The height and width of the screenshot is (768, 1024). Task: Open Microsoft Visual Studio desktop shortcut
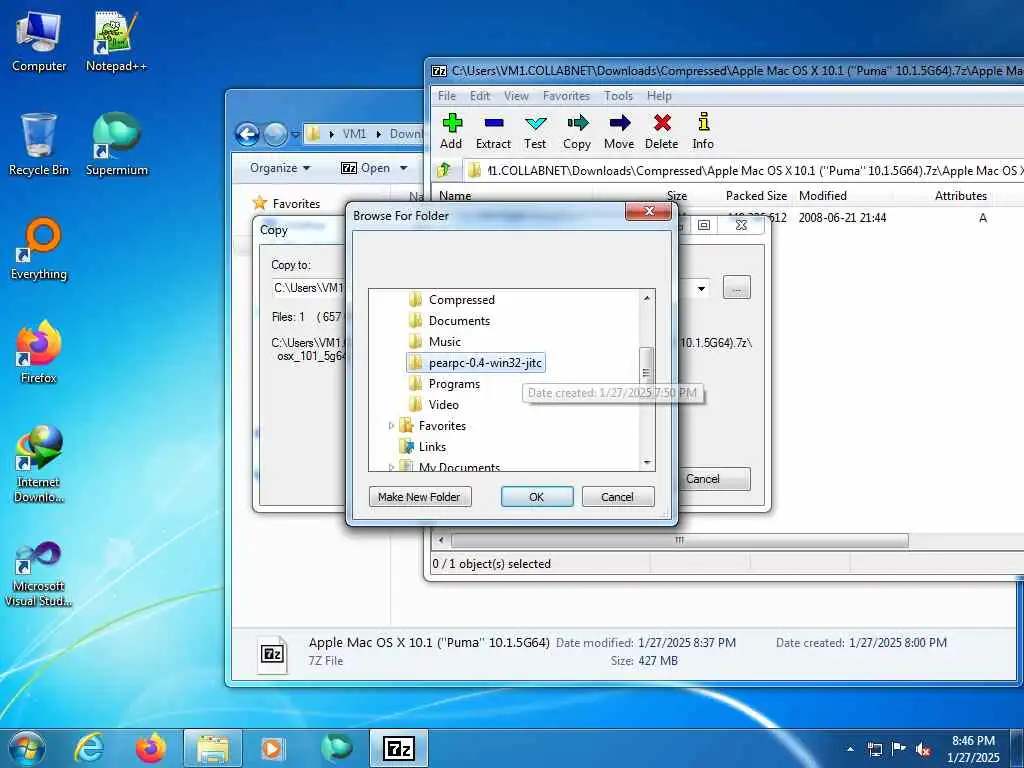[39, 575]
